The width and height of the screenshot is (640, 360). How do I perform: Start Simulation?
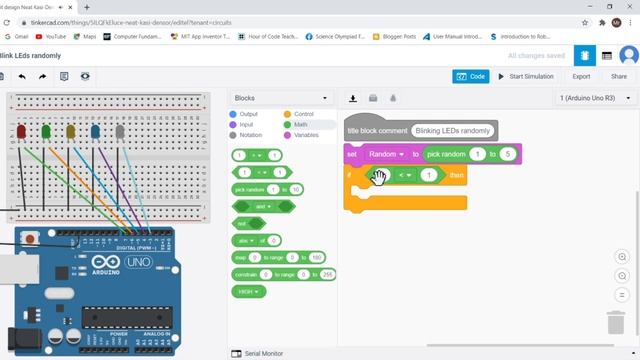pos(526,76)
